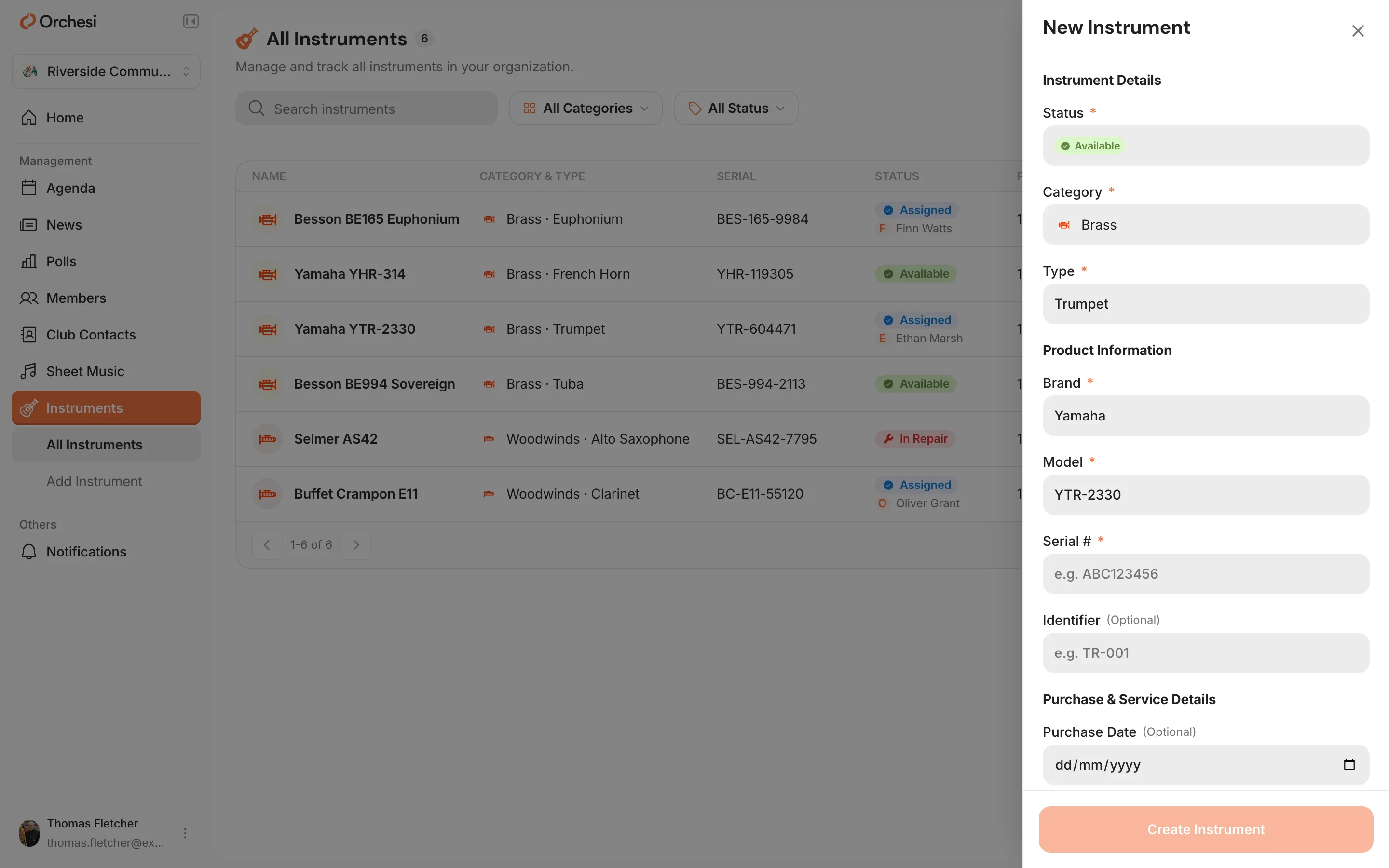
Task: Open calendar picker in Purchase Date field
Action: tap(1349, 765)
